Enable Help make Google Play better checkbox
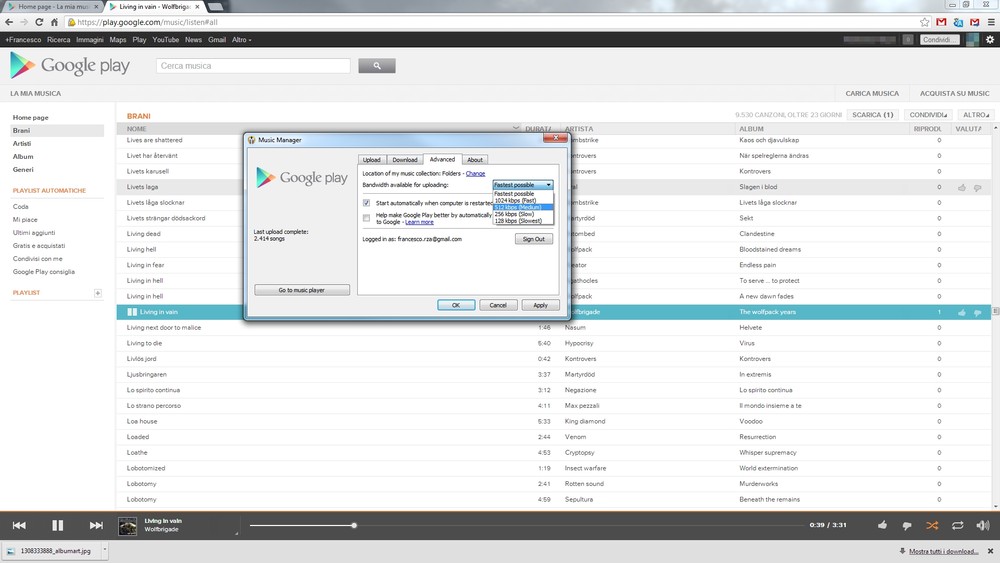 coord(367,217)
